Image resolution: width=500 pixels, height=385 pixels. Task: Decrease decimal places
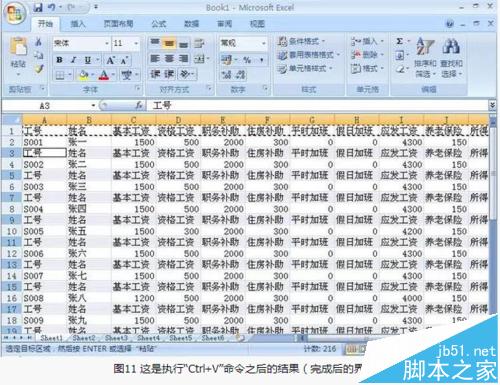tap(241, 75)
